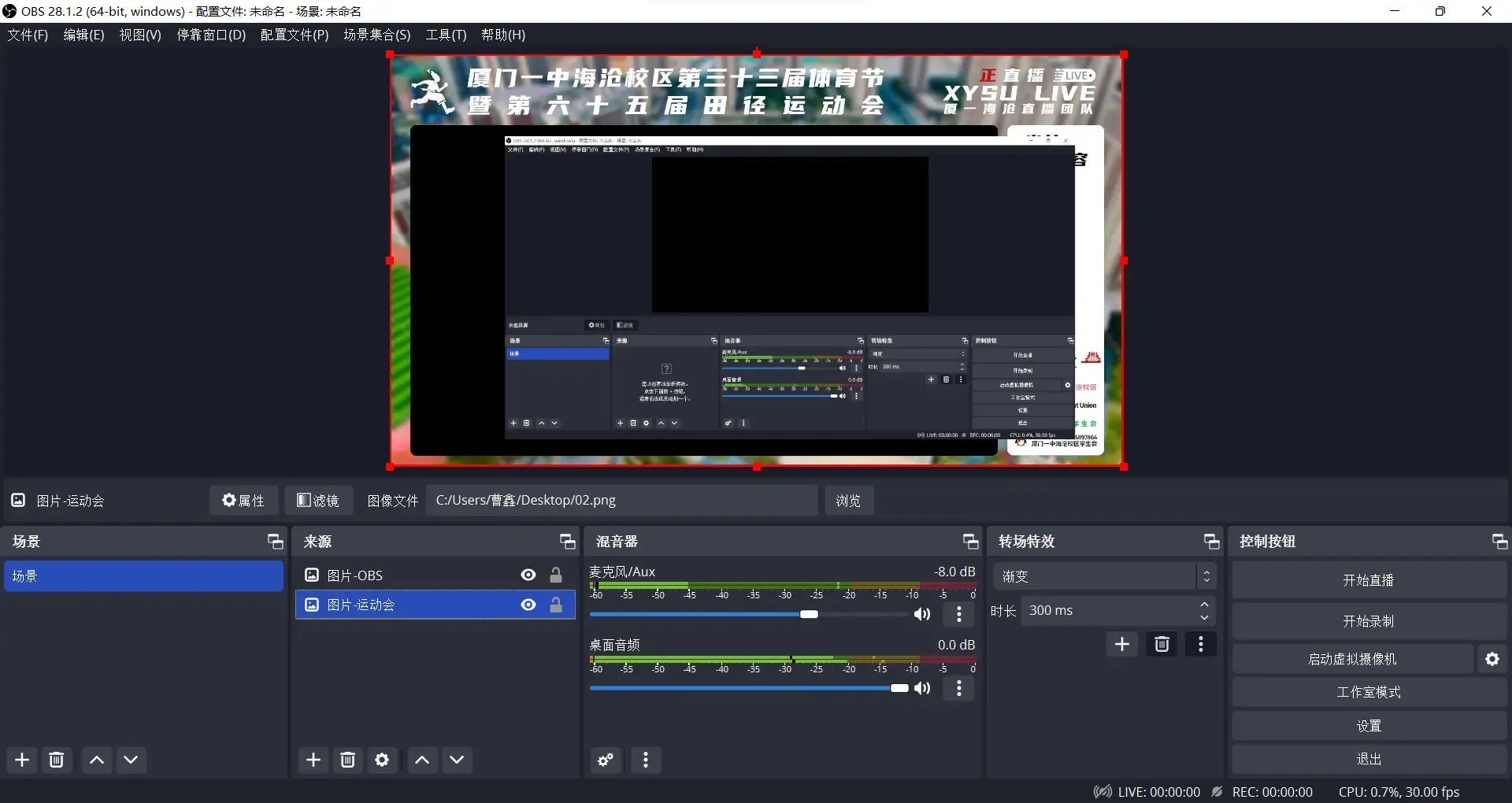Image resolution: width=1512 pixels, height=803 pixels.
Task: Open the 视图(V) menu
Action: click(140, 35)
